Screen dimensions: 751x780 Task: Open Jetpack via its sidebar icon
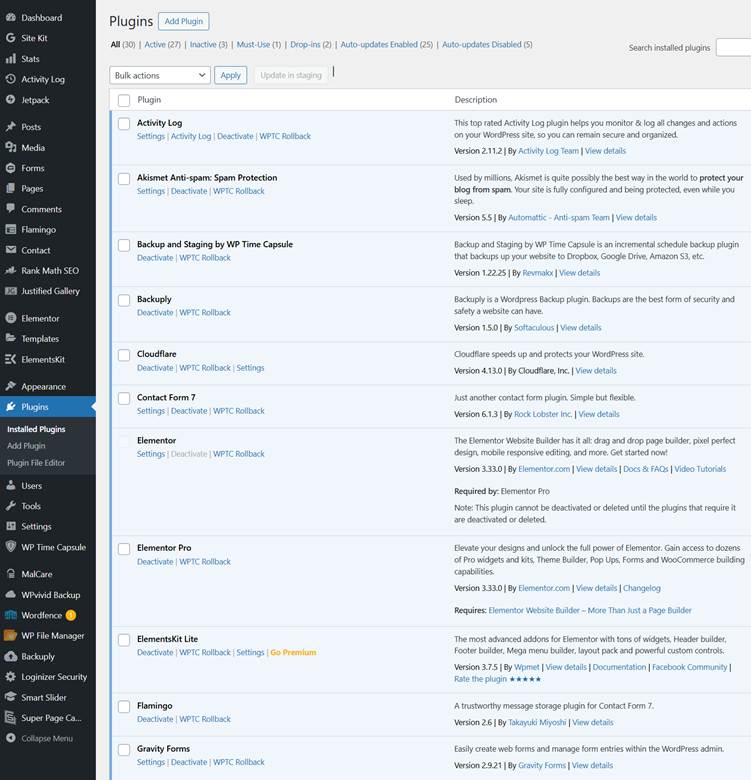(10, 100)
